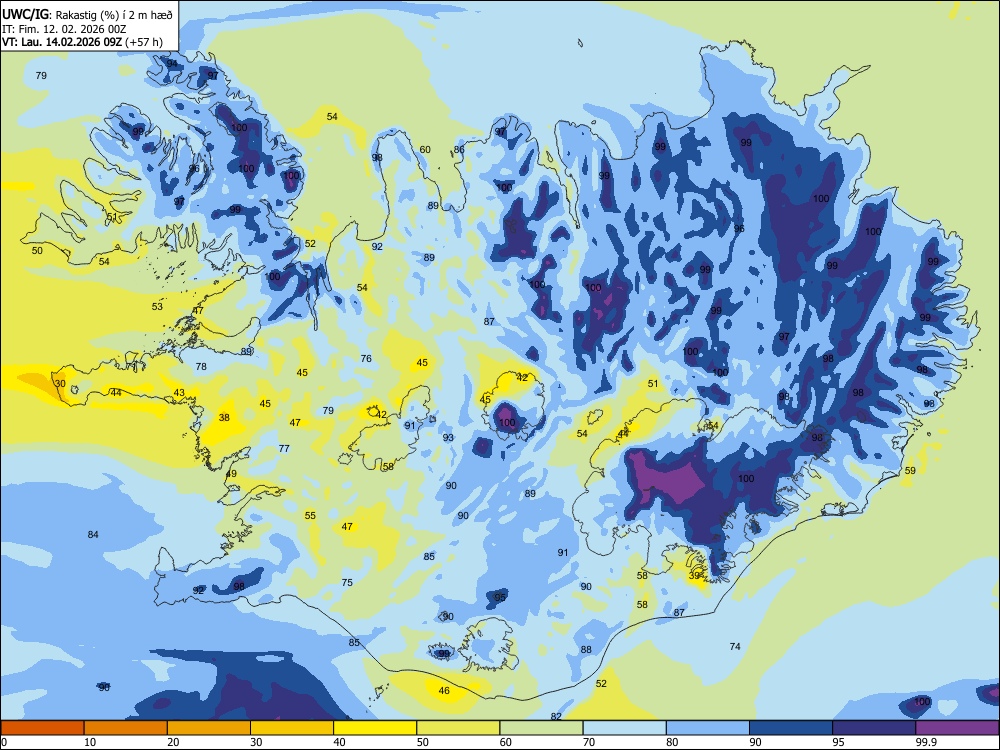1000x750 pixels.
Task: Click the legend tick label '95'
Action: pos(838,742)
